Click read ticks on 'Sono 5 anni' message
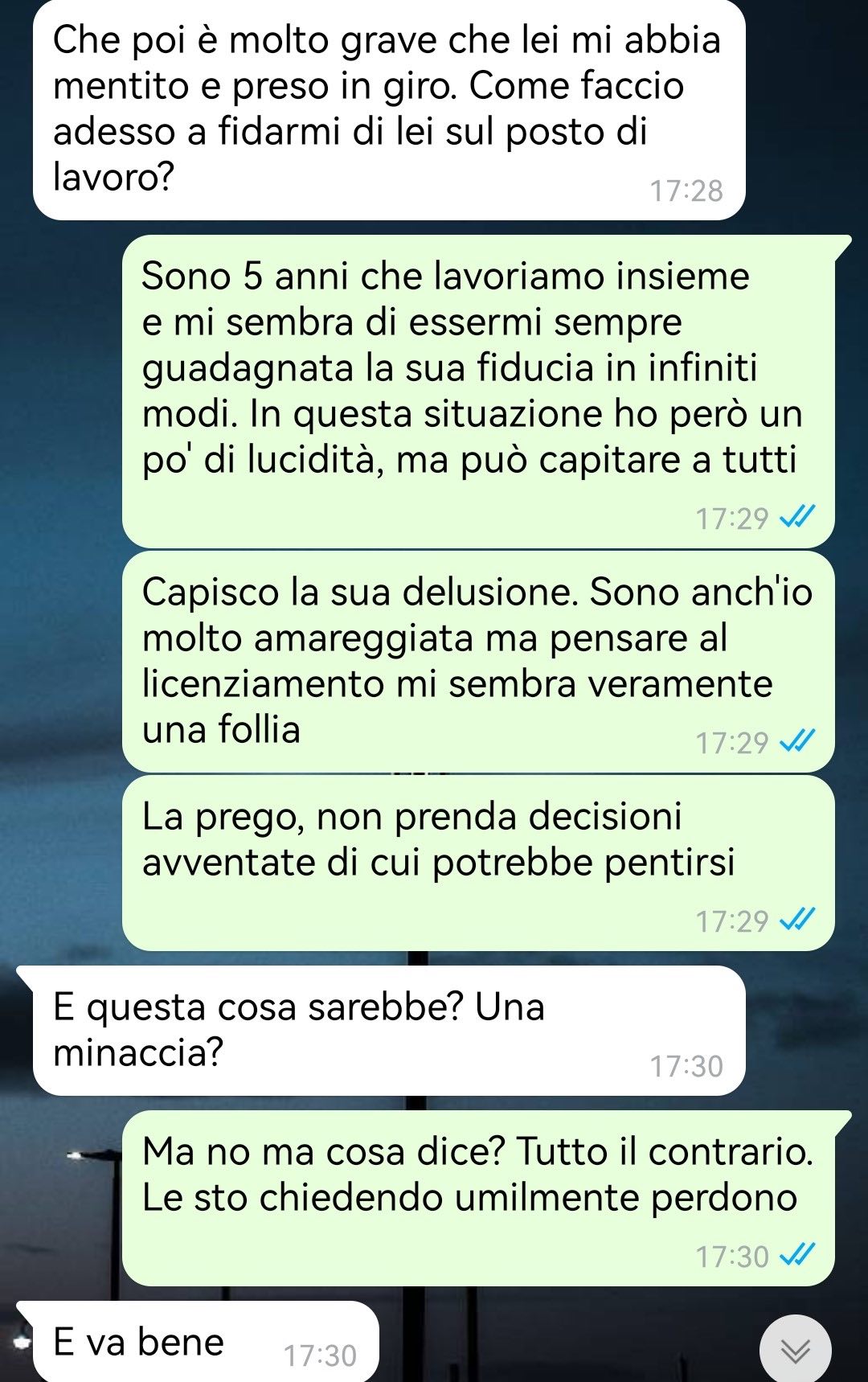Viewport: 868px width, 1382px height. tap(798, 517)
